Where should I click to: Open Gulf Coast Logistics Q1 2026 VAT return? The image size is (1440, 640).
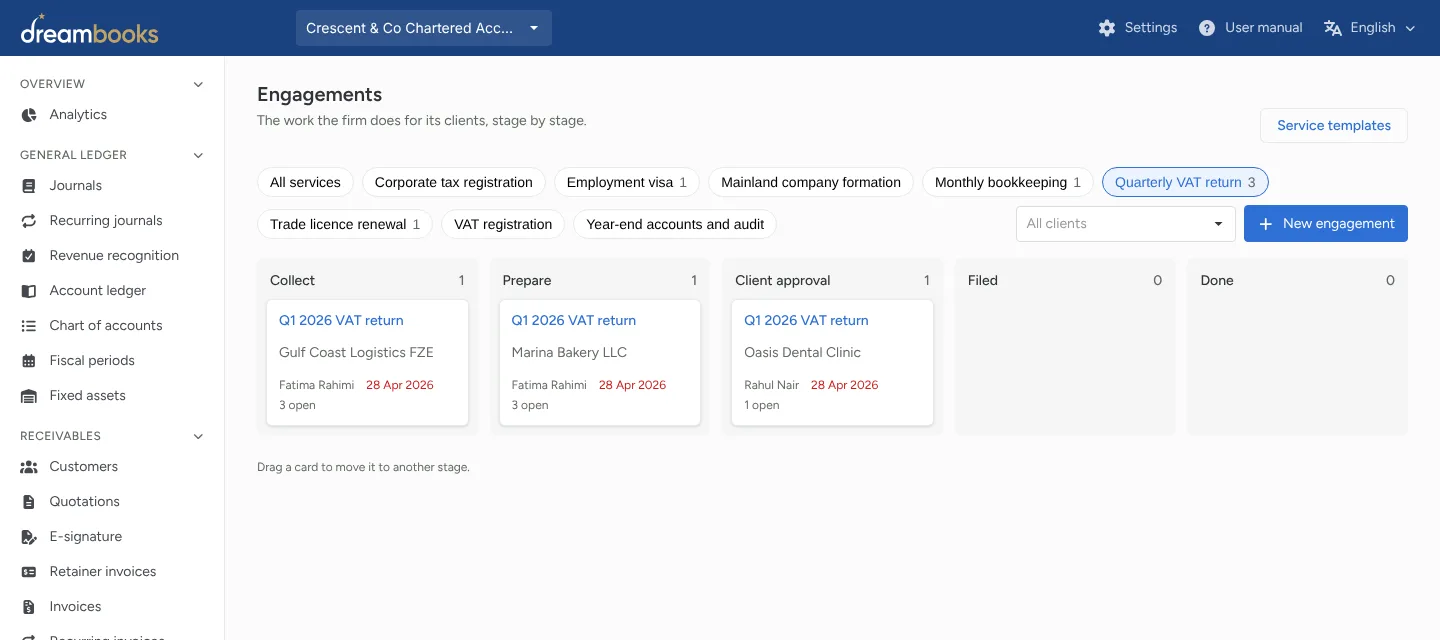[x=341, y=320]
